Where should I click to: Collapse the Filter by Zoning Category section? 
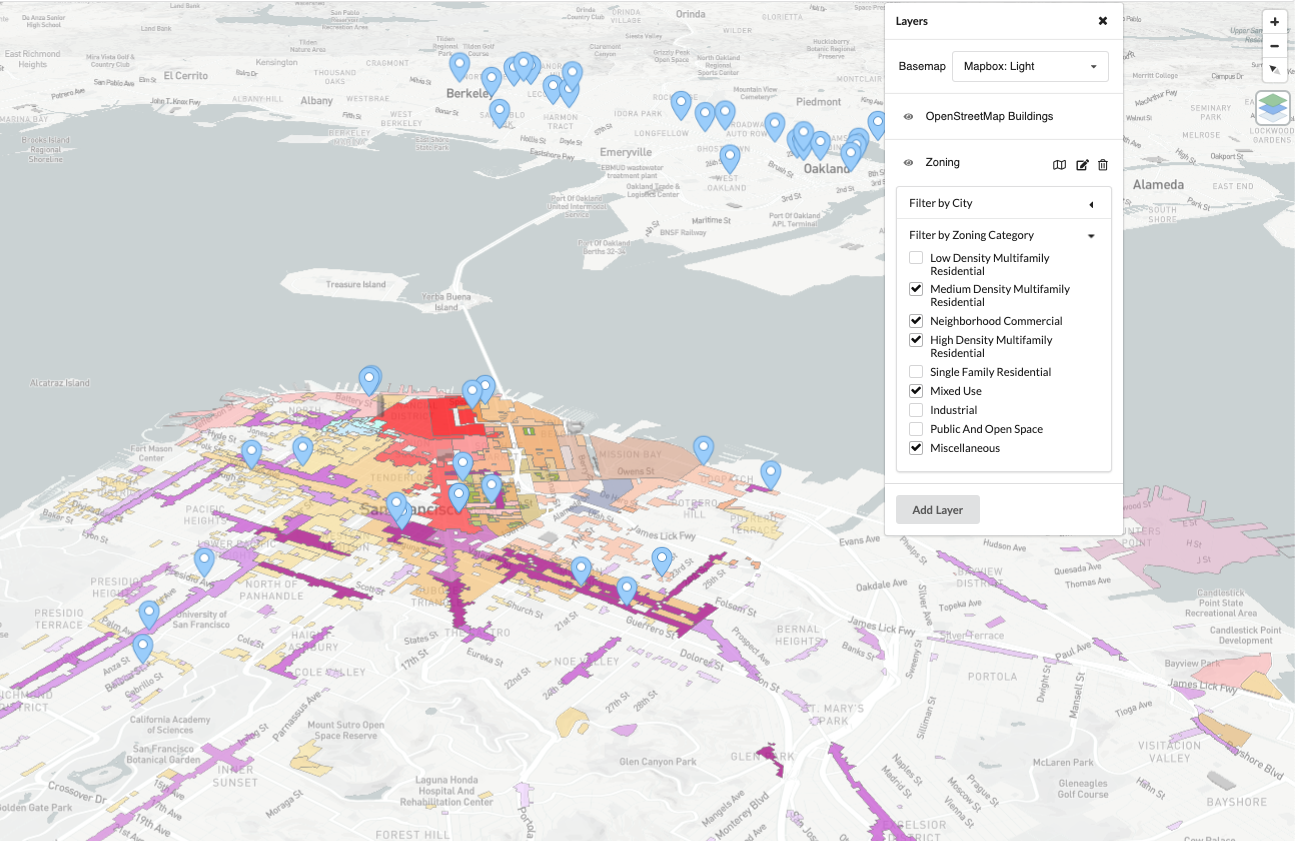point(1003,235)
